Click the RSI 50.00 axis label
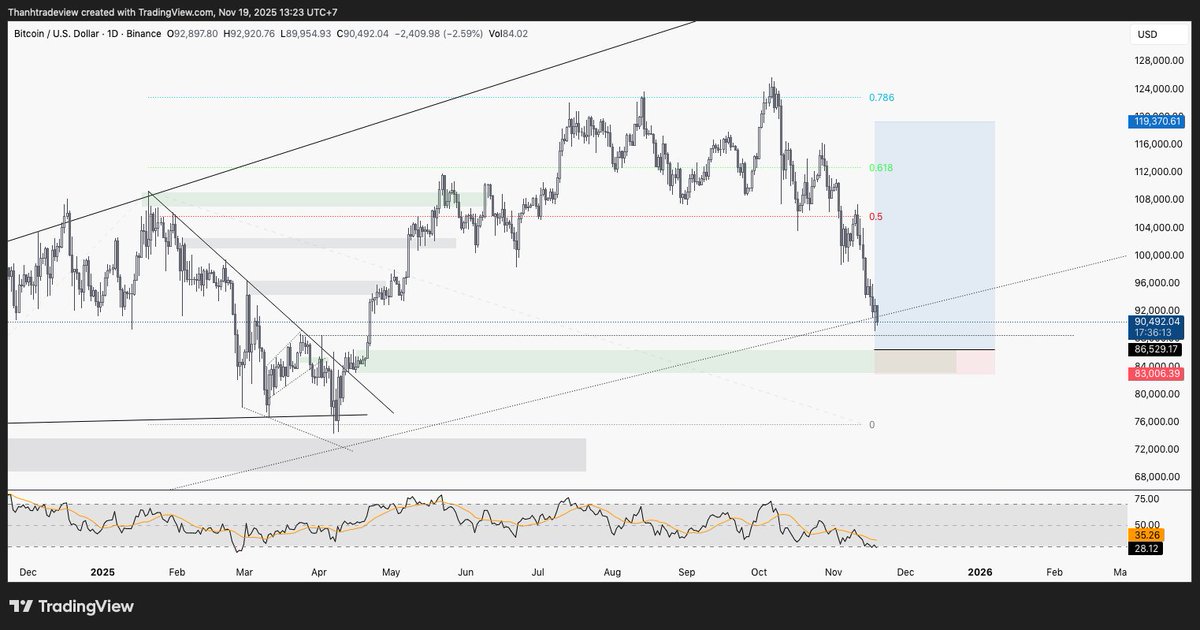This screenshot has height=630, width=1200. (1147, 525)
